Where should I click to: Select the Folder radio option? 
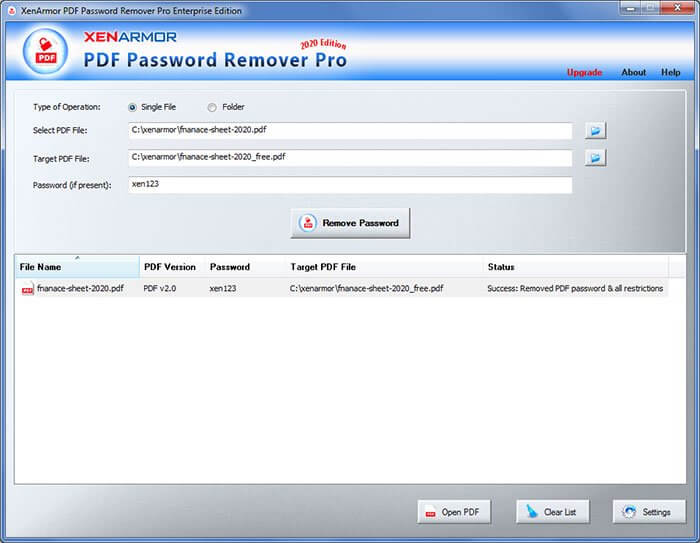point(212,107)
